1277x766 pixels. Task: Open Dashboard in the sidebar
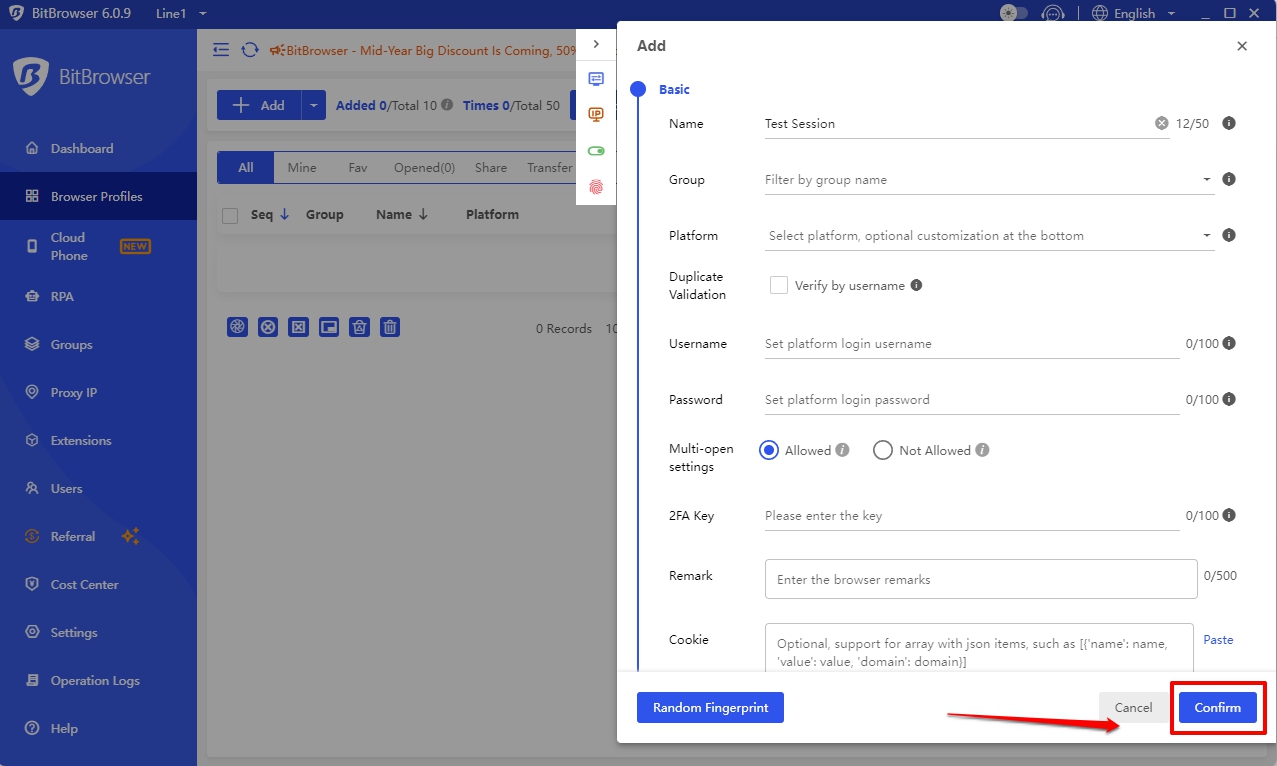(x=98, y=148)
